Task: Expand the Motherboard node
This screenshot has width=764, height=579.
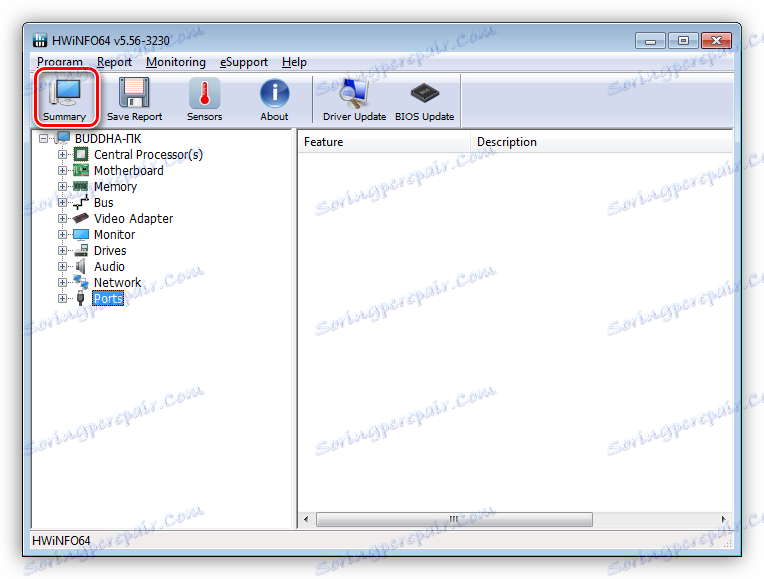Action: pyautogui.click(x=62, y=171)
